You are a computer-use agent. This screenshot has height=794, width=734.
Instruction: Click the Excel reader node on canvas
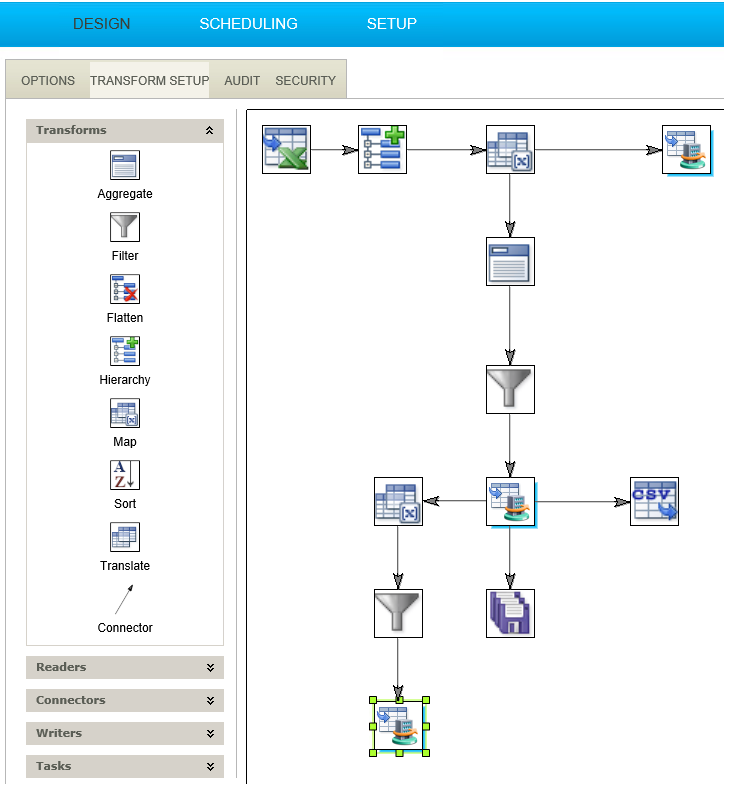click(286, 150)
